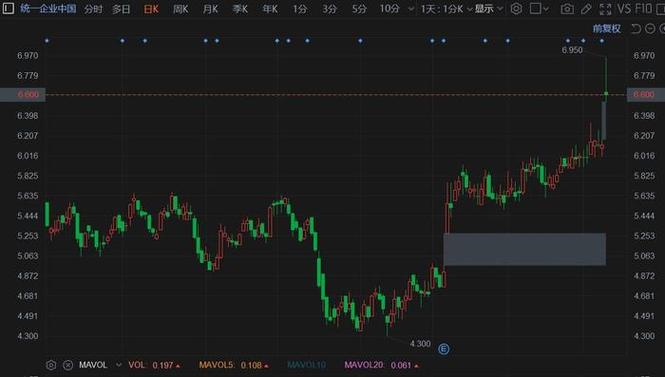This screenshot has height=377, width=665.
Task: Expand the MAVOL indicator dropdown
Action: point(119,365)
